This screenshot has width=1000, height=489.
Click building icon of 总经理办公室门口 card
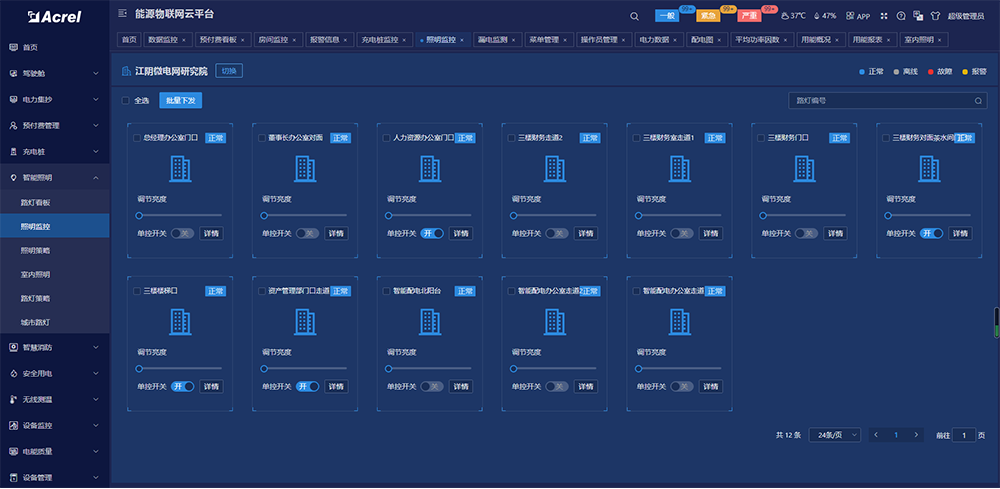(179, 168)
